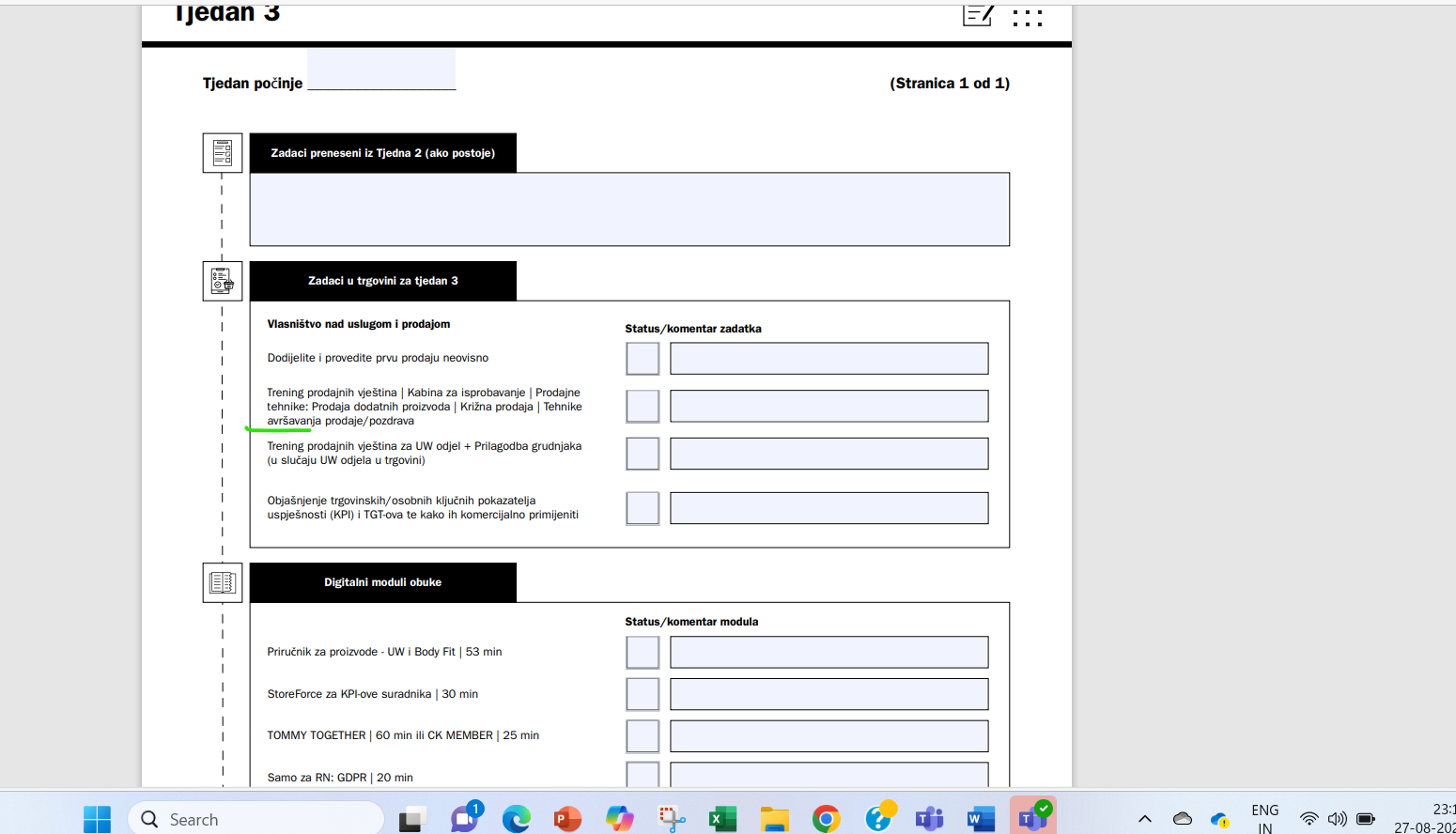Click the comment field for StoreForce za KPI-ove
The image size is (1456, 834).
829,694
